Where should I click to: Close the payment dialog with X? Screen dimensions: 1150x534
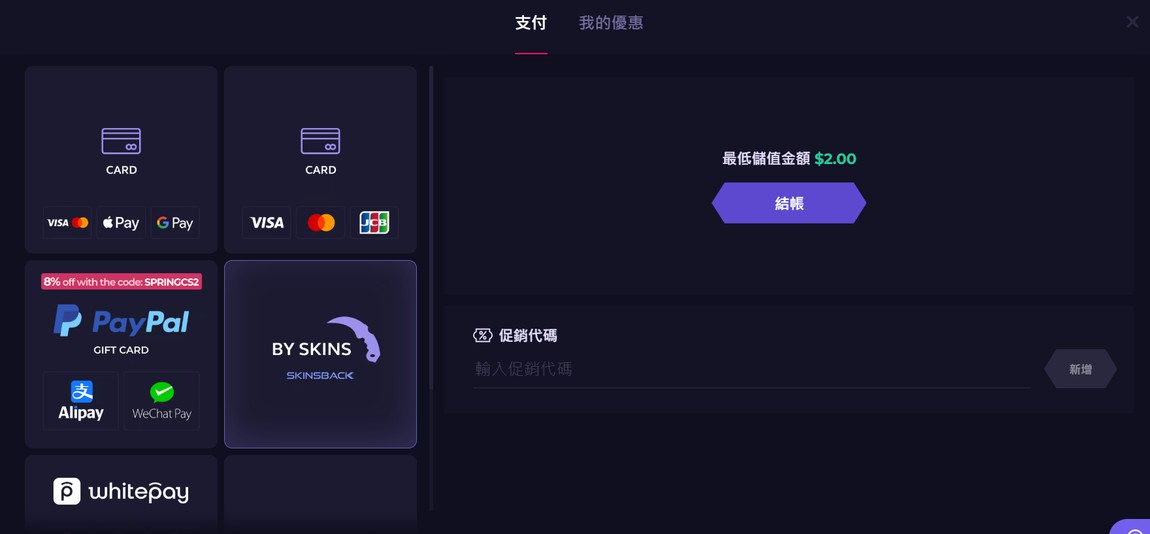pyautogui.click(x=1132, y=22)
